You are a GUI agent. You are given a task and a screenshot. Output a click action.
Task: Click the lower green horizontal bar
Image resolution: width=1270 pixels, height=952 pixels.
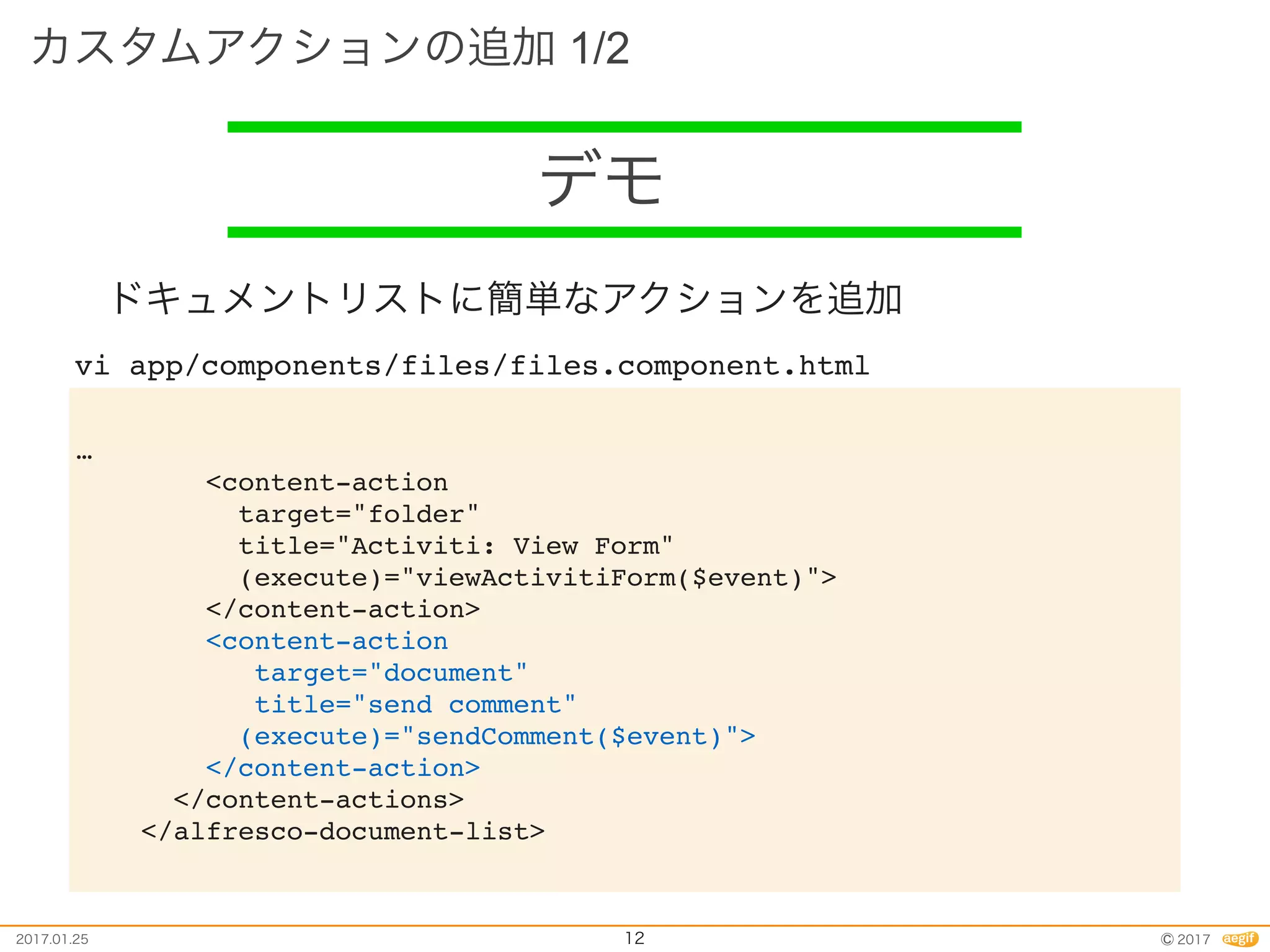(624, 232)
